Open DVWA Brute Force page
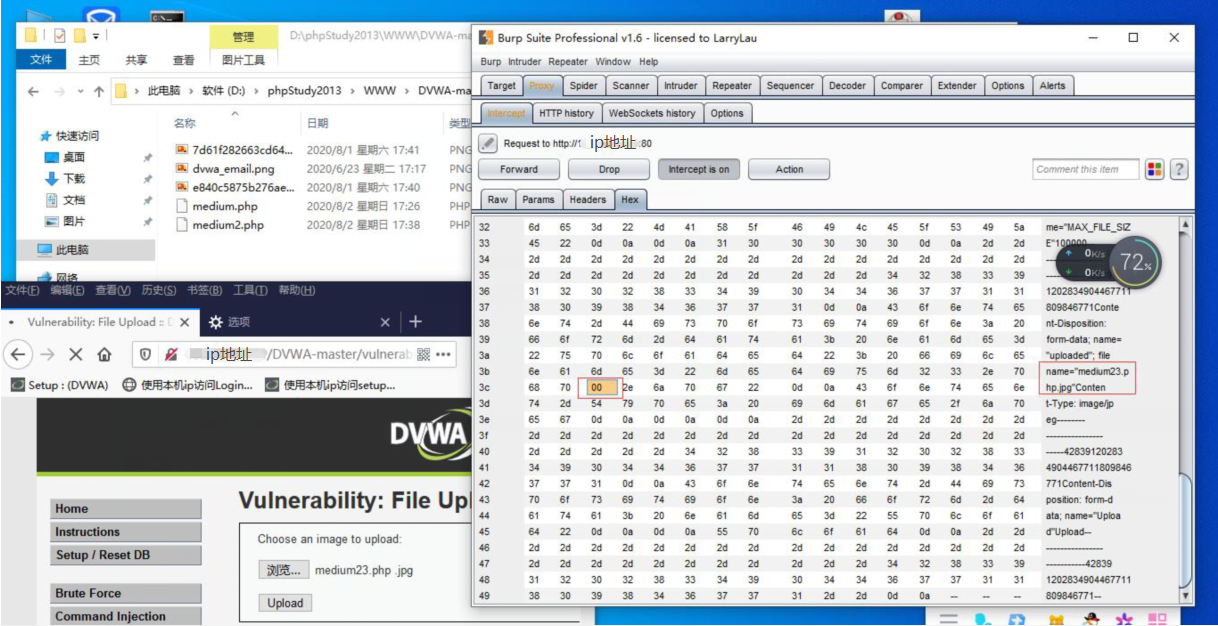Screen dimensions: 1218x626 pyautogui.click(x=126, y=593)
